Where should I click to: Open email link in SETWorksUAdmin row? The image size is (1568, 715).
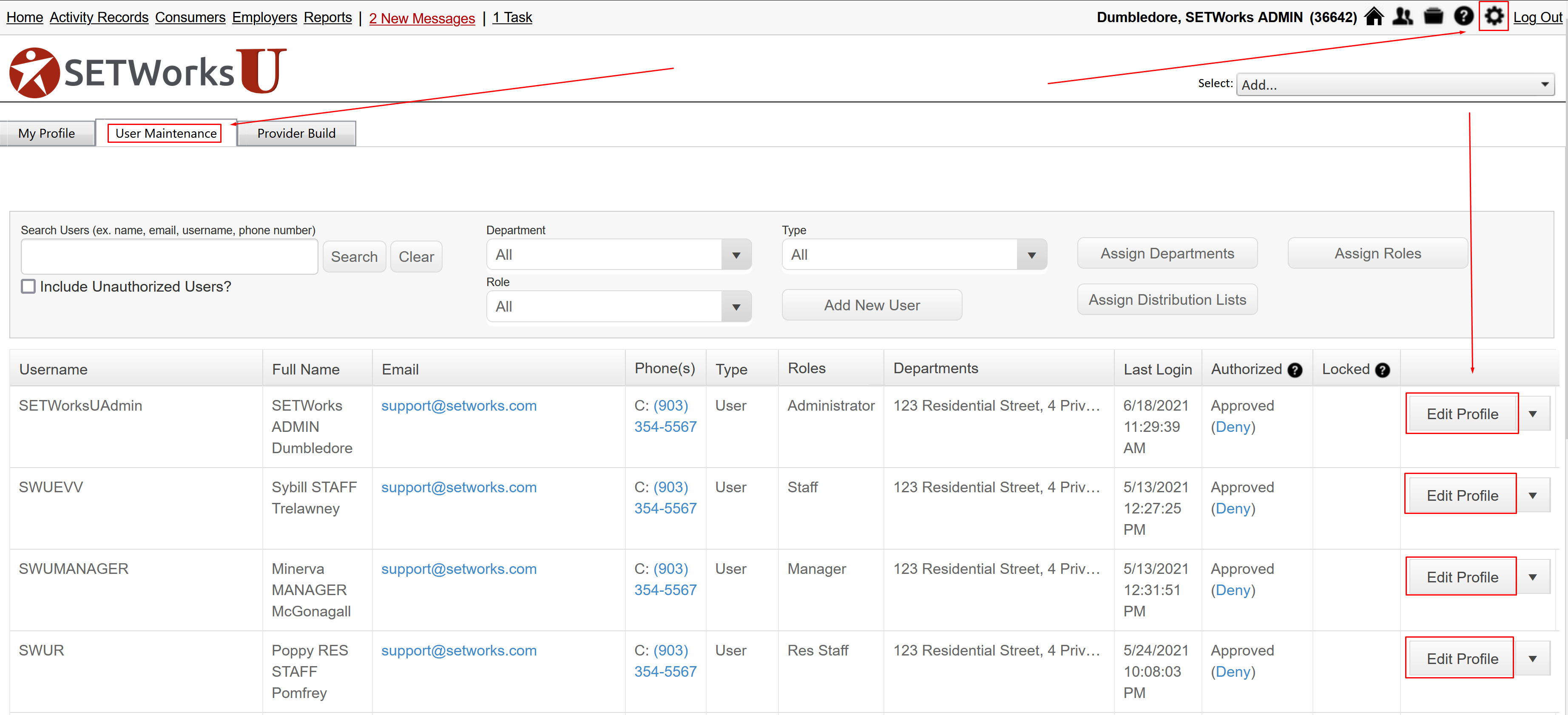click(459, 406)
